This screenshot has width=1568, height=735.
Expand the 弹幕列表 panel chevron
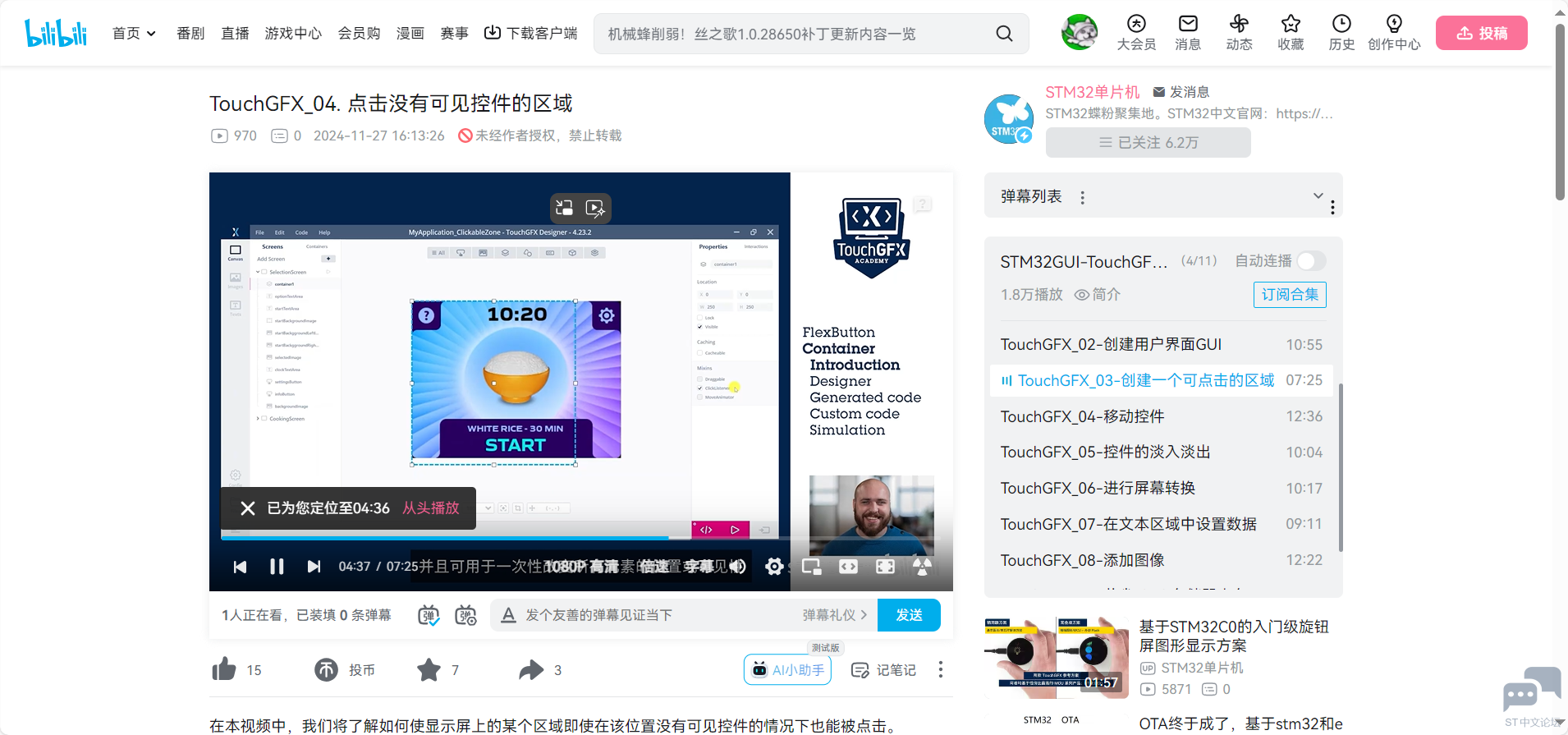[x=1318, y=195]
